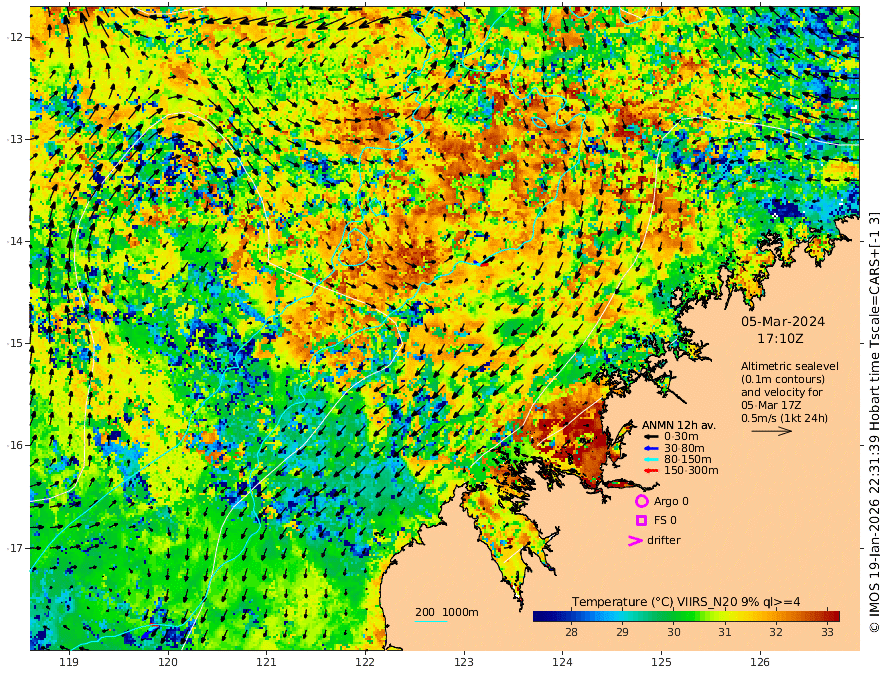Click the 'FS 0' label
Image resolution: width=880 pixels, height=680 pixels.
tap(665, 520)
